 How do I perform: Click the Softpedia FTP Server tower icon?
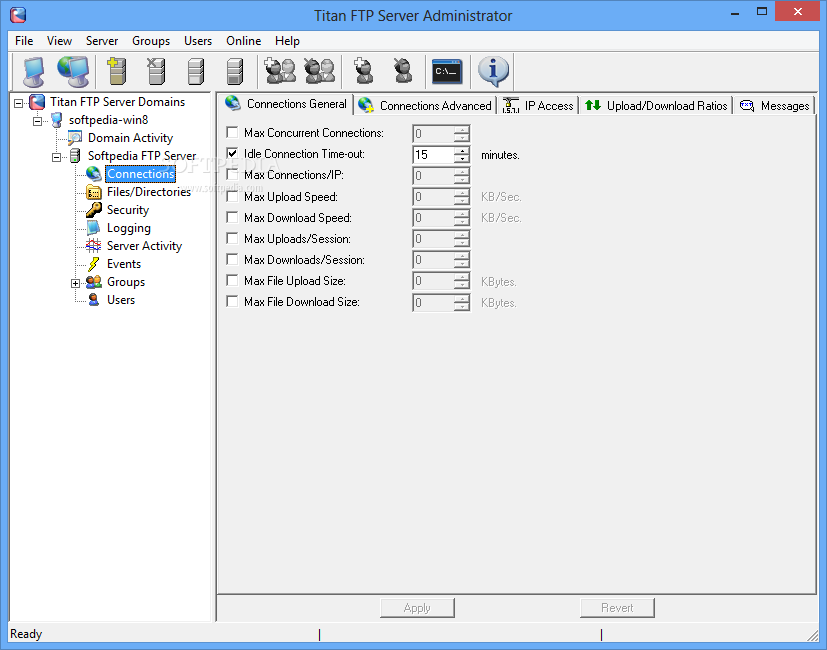75,156
